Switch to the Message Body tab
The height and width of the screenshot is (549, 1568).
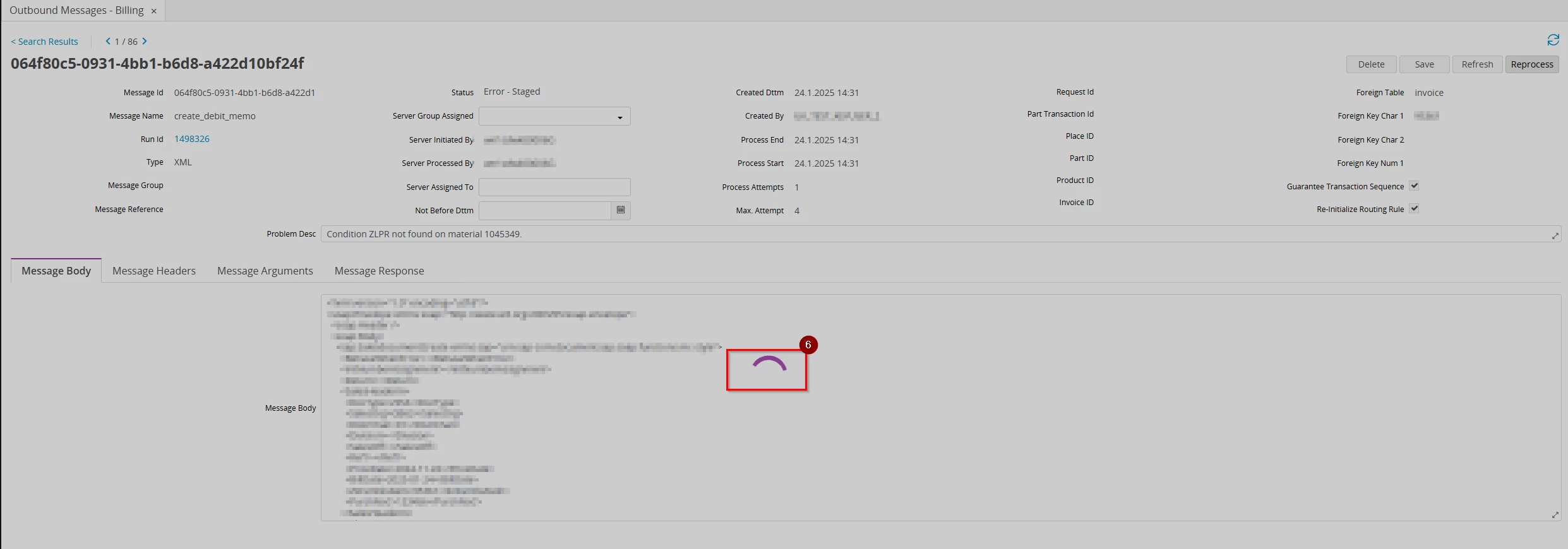pyautogui.click(x=56, y=271)
